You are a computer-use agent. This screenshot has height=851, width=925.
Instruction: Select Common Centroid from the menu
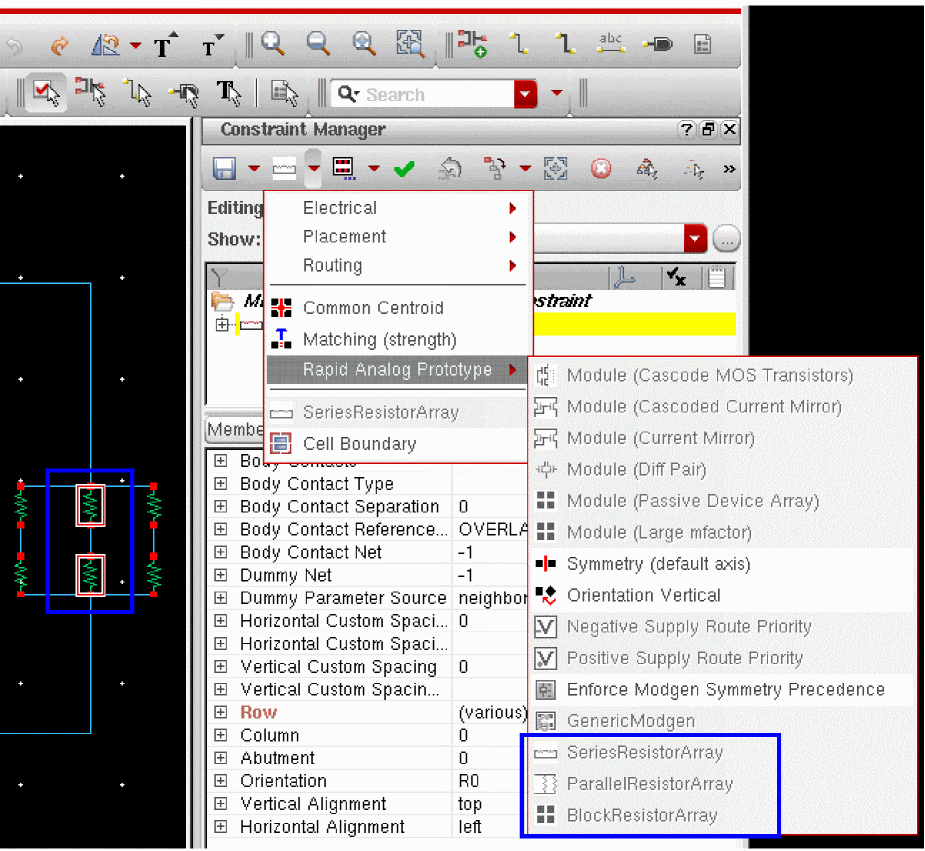(x=373, y=308)
